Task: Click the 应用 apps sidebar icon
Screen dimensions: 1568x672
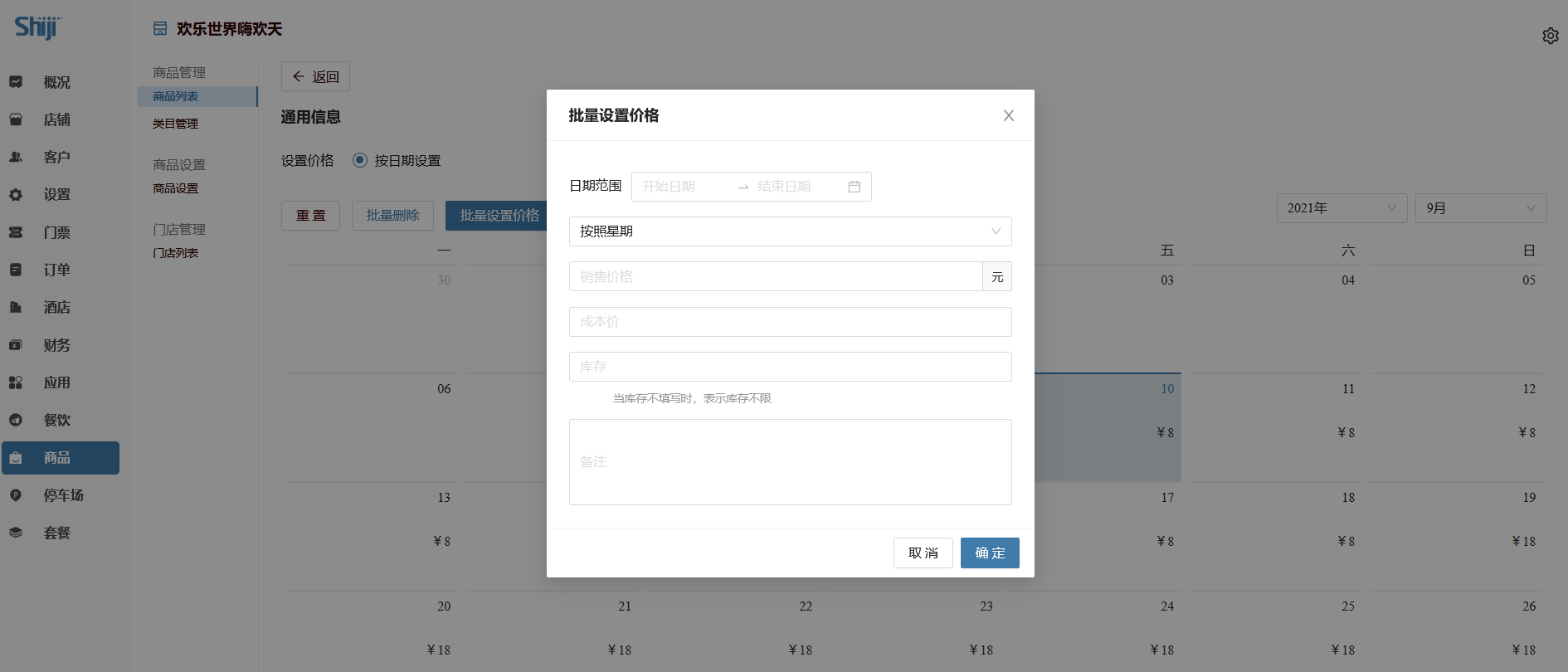Action: (x=16, y=382)
